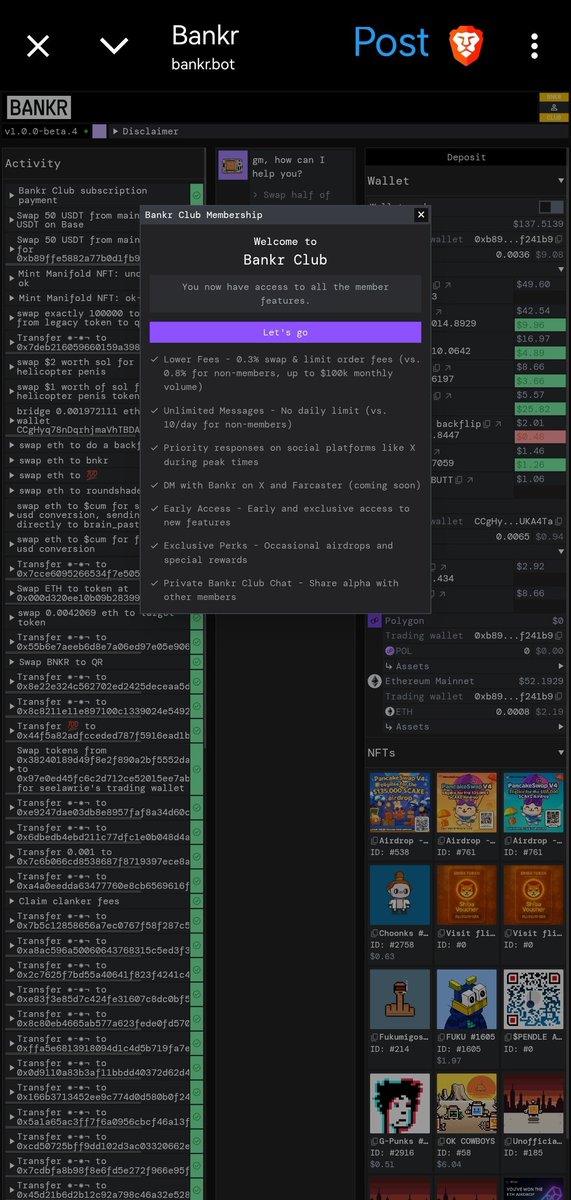Open the OK COWBOYS NFT ID #58
Image resolution: width=571 pixels, height=1200 pixels.
pyautogui.click(x=467, y=1105)
